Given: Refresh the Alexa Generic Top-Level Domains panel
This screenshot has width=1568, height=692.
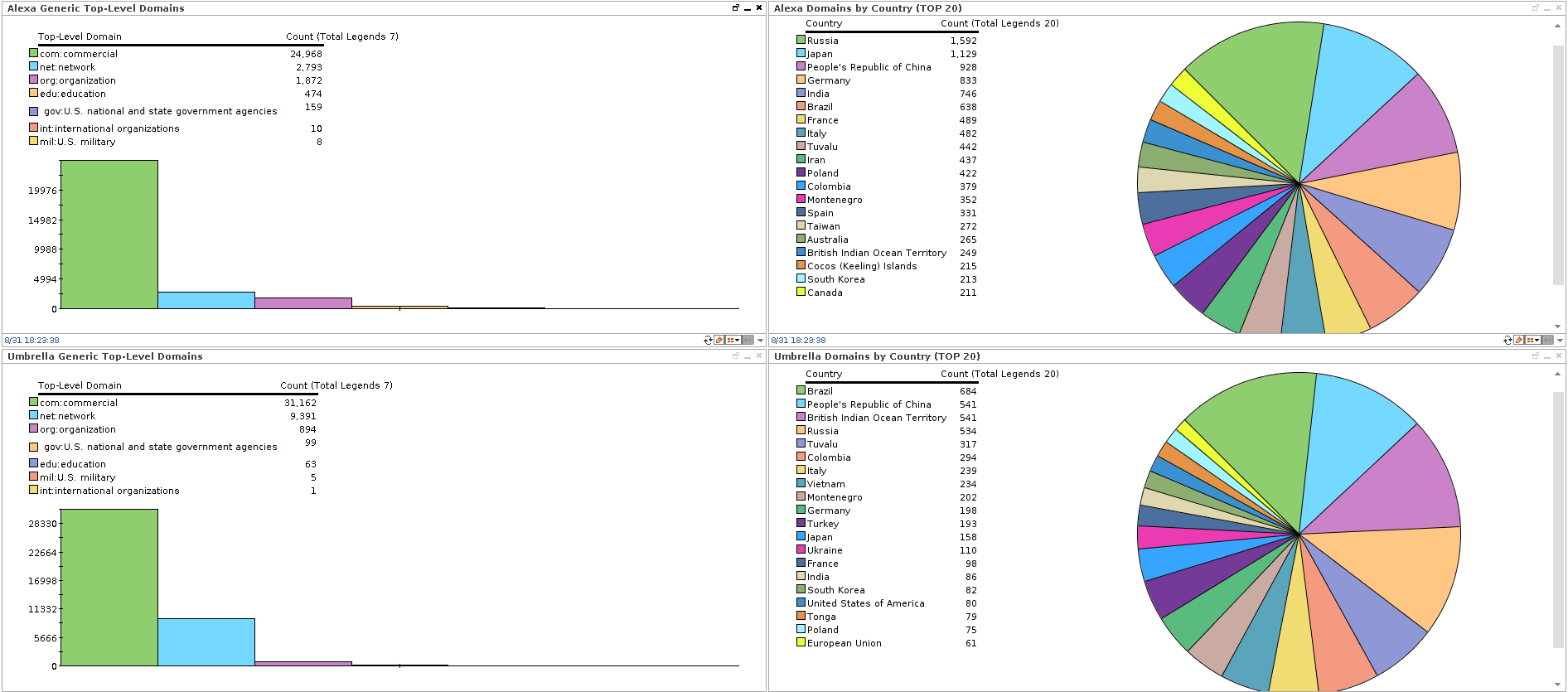Looking at the screenshot, I should click(x=708, y=340).
